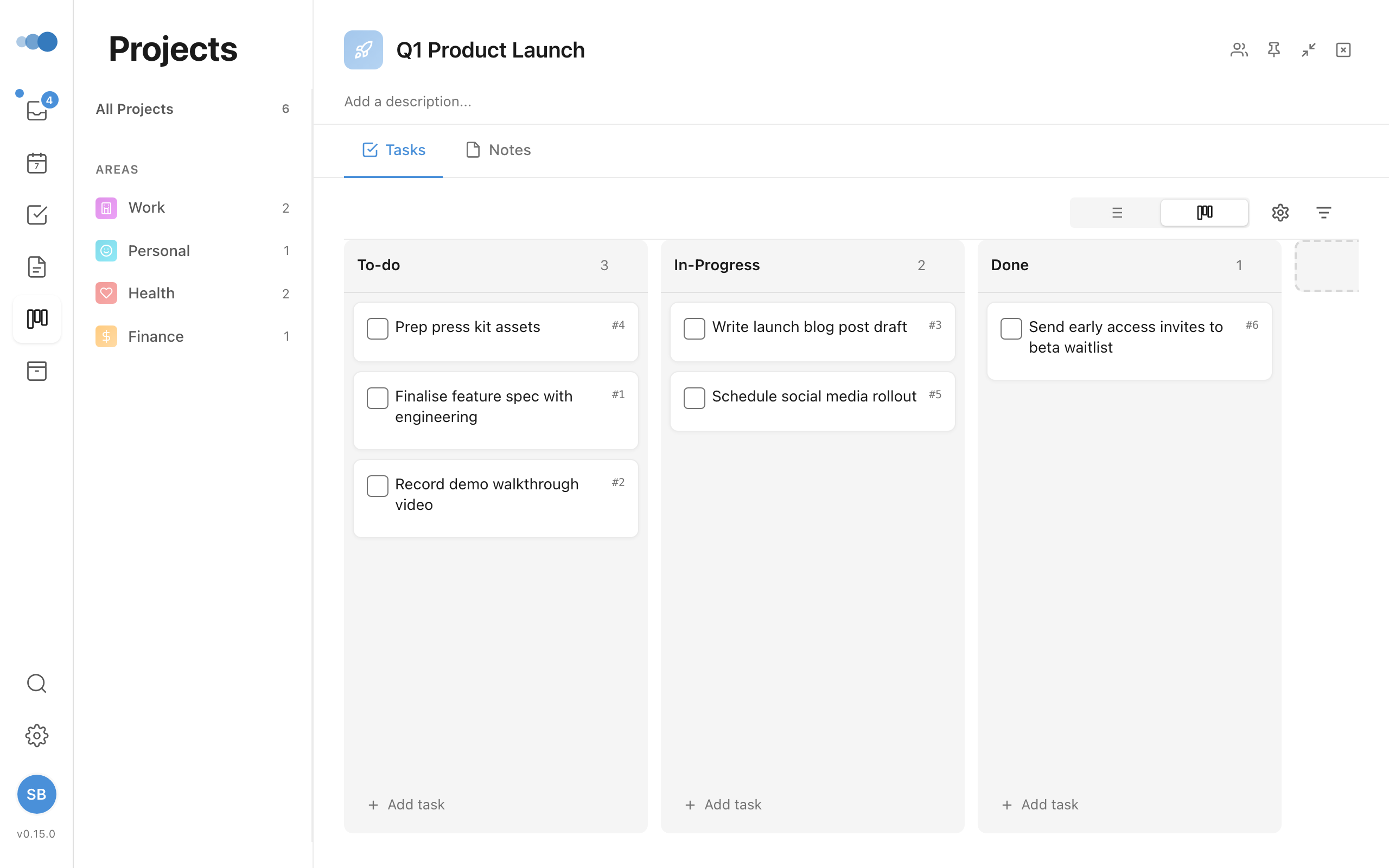Open the filter icon above the board
1389x868 pixels.
1324,213
